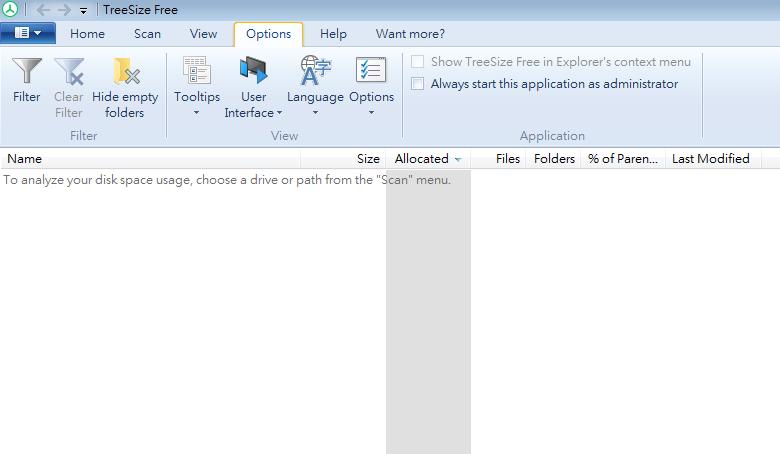Screen dimensions: 780x454
Task: Open the Language selection icon
Action: (x=315, y=70)
